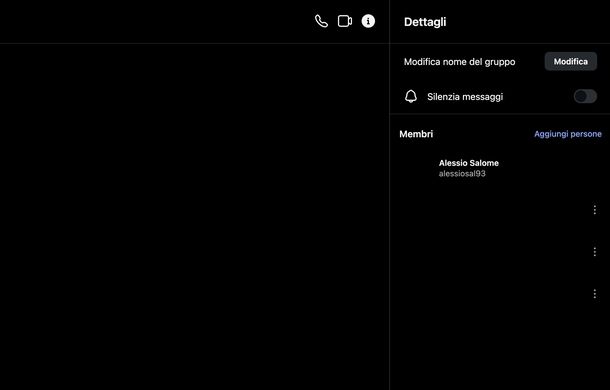610x390 pixels.
Task: Select member name Alessio Salome
Action: tap(468, 163)
